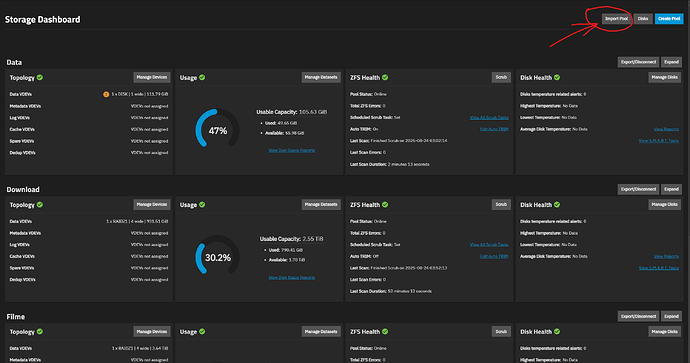Open View S.M.A.R.T. Tests for Data
The height and width of the screenshot is (363, 690).
(659, 141)
